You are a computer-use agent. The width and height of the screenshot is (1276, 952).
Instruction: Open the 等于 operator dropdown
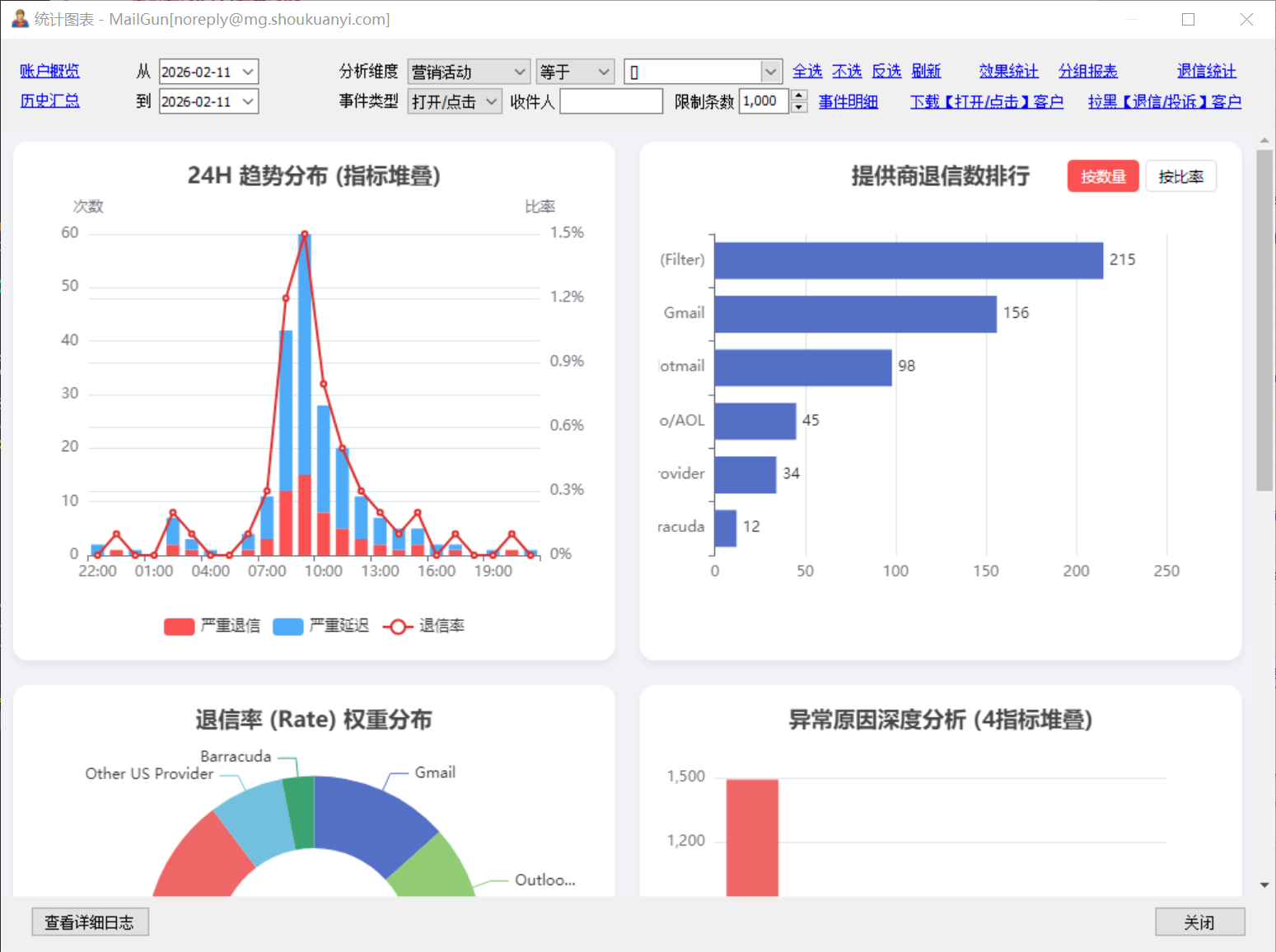[x=603, y=72]
